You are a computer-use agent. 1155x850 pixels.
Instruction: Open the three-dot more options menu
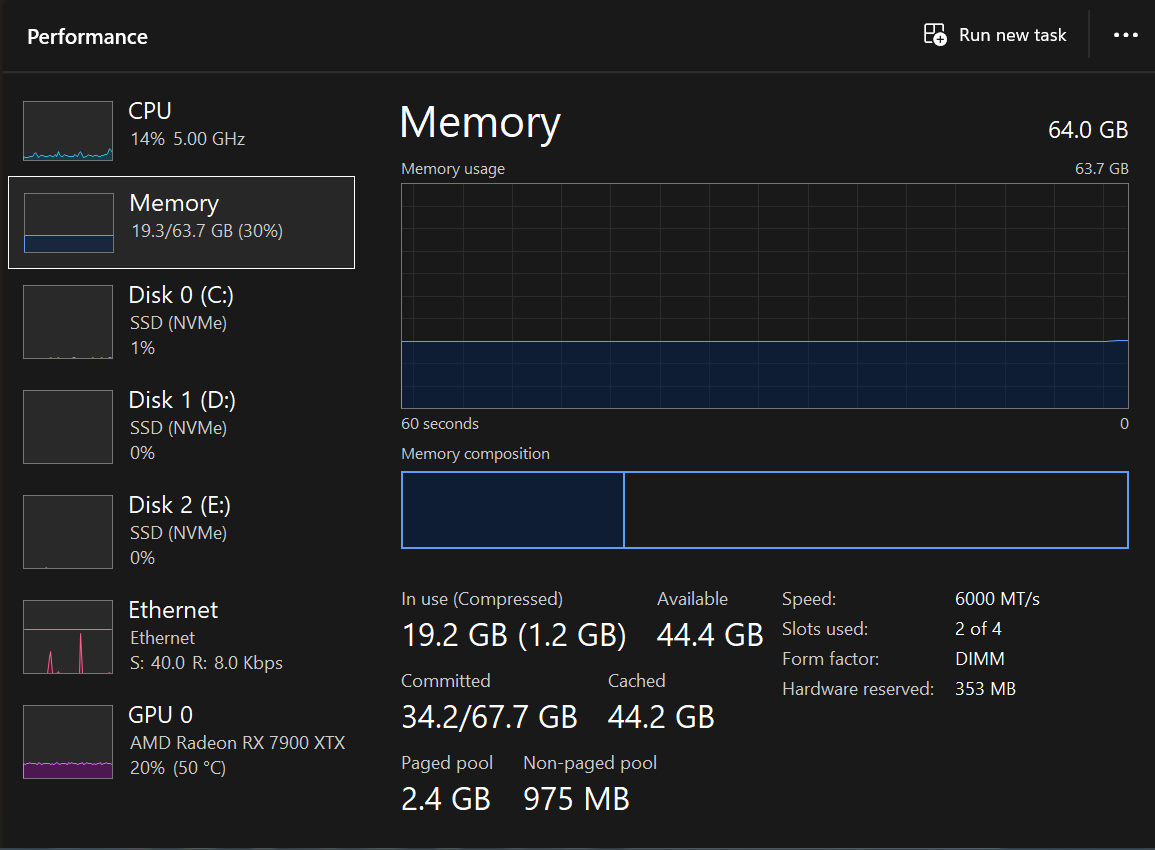[x=1125, y=35]
